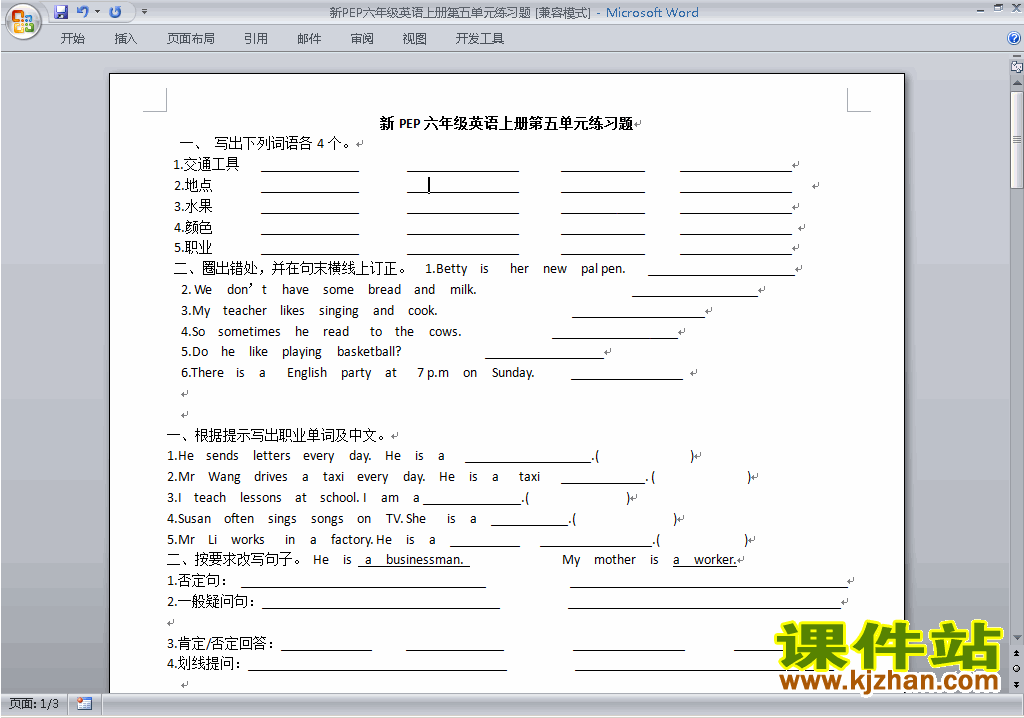Select the 审阅 ribbon tab
This screenshot has height=718, width=1024.
coord(362,39)
